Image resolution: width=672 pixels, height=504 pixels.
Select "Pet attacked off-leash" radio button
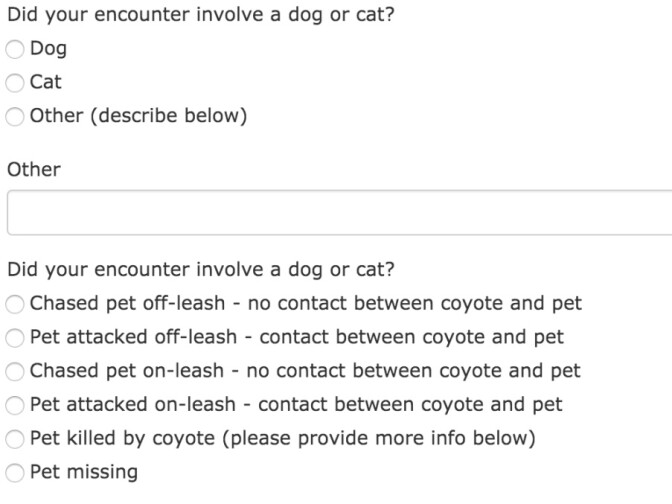pos(16,337)
